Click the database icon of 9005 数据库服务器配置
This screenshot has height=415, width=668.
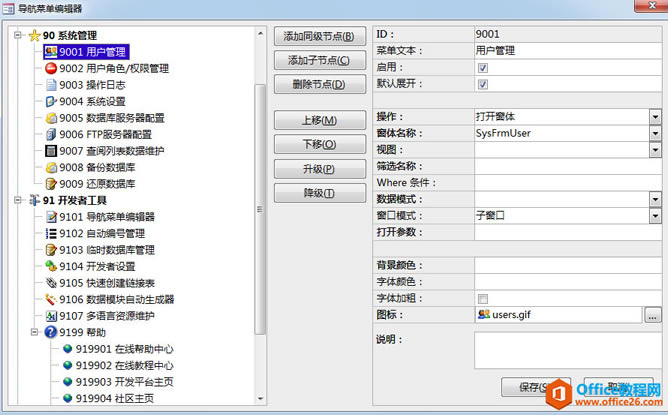click(x=51, y=118)
